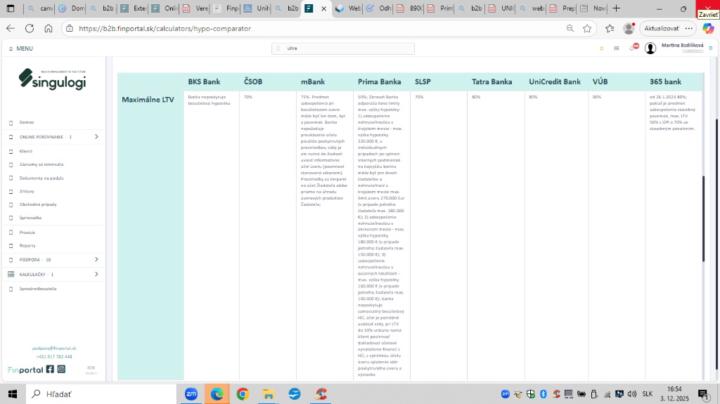Image resolution: width=720 pixels, height=404 pixels.
Task: Click the singulogi logo link
Action: click(x=52, y=80)
